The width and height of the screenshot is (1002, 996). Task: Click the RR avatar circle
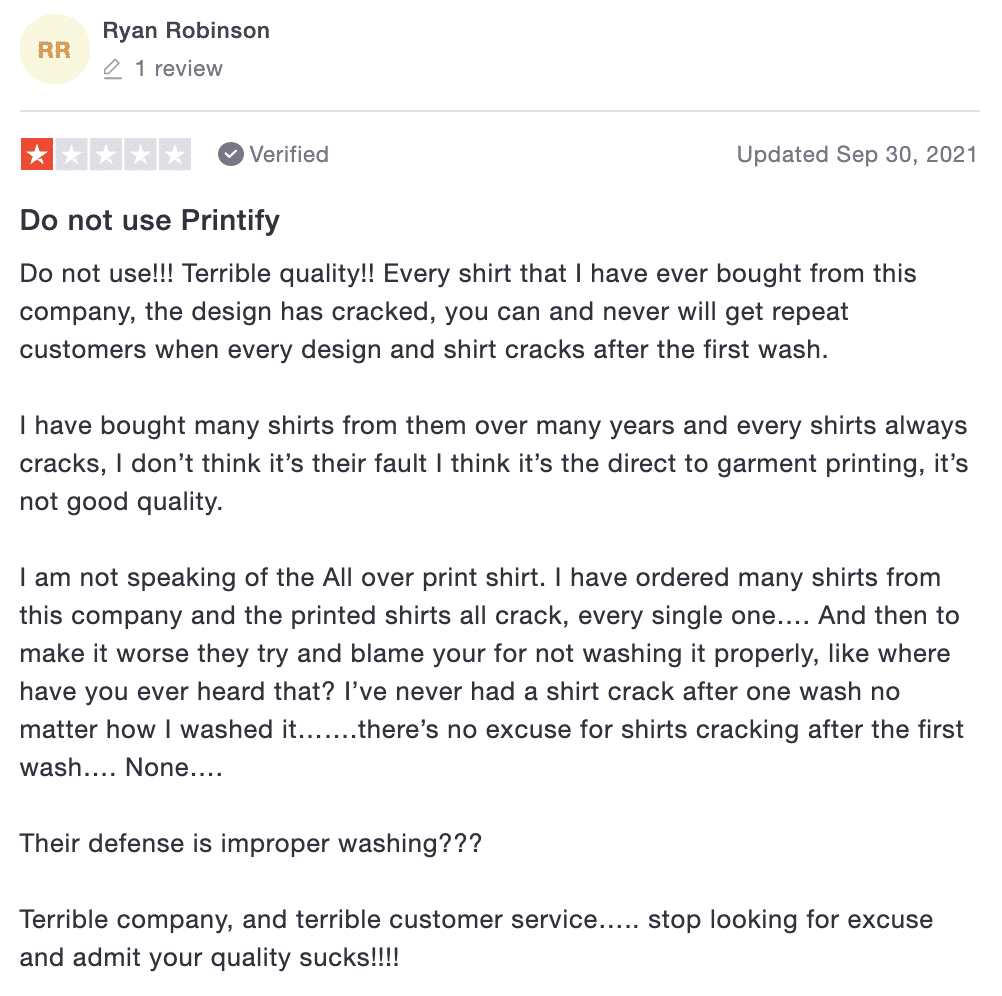point(55,49)
